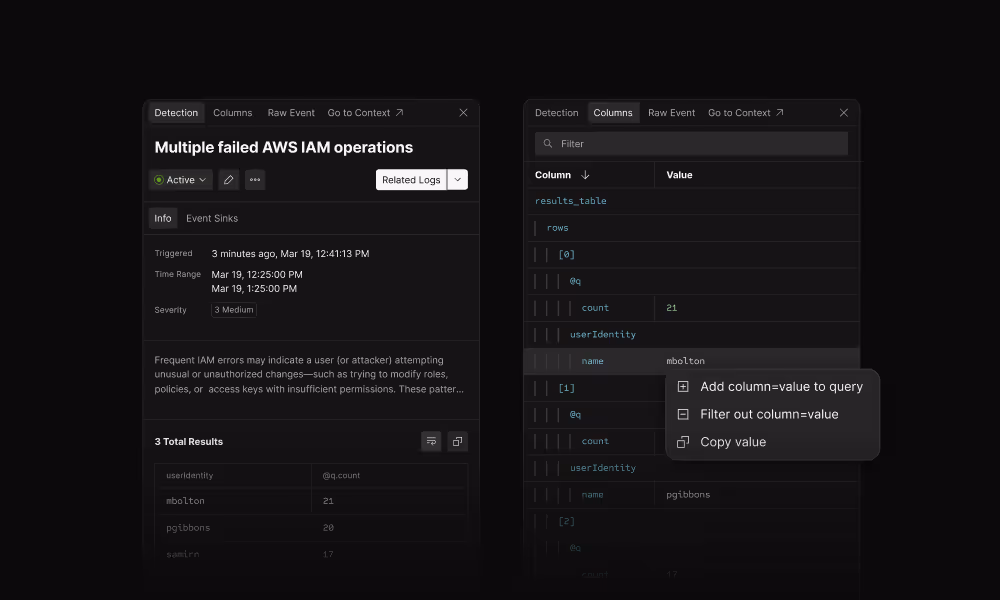Click mbolton in the results table
The image size is (1000, 600).
186,501
